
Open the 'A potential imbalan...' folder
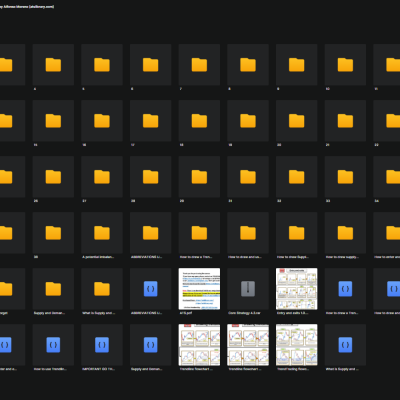point(102,233)
